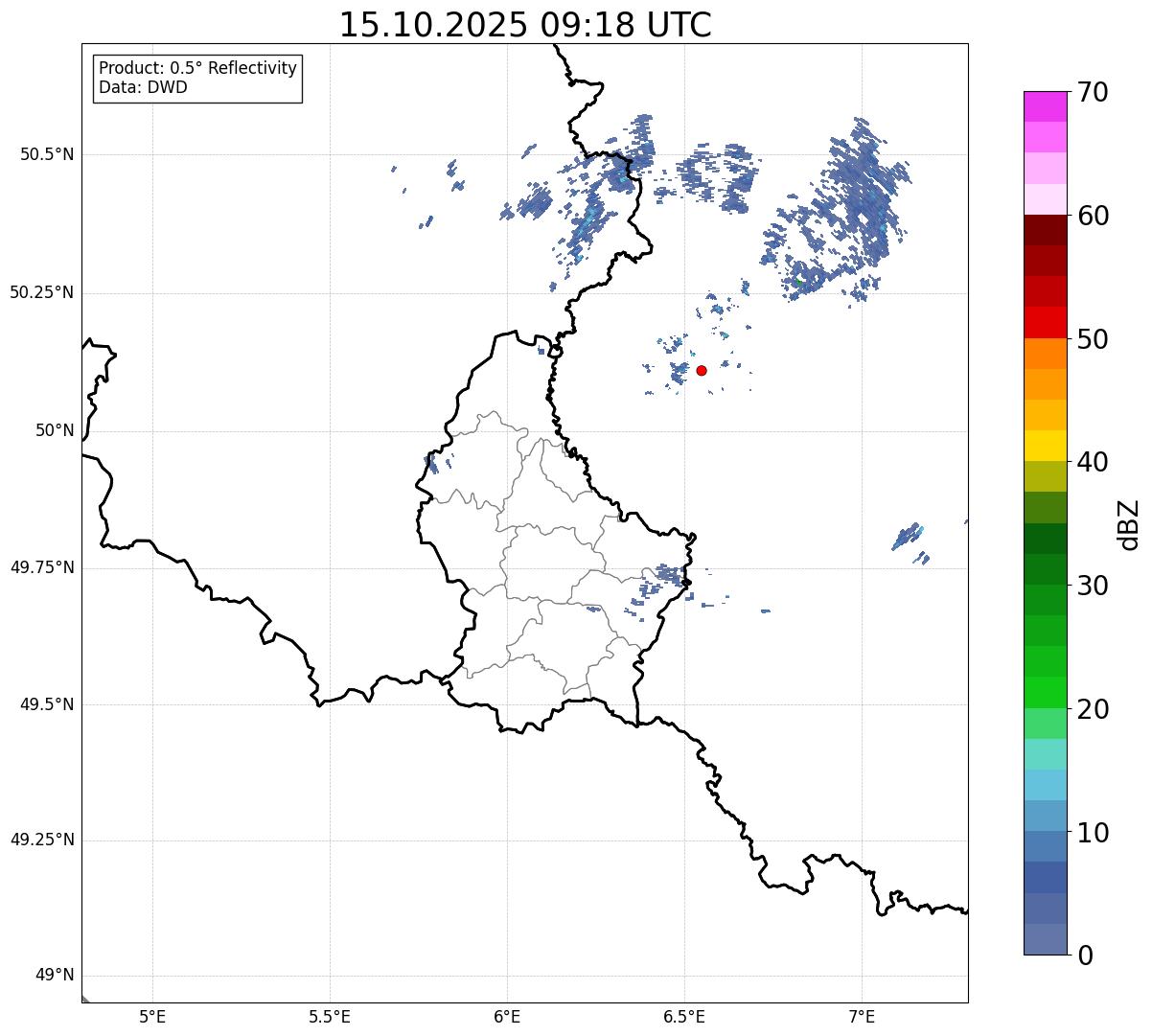Image resolution: width=1152 pixels, height=1036 pixels.
Task: Click the 49.25°N latitude label
Action: [42, 840]
